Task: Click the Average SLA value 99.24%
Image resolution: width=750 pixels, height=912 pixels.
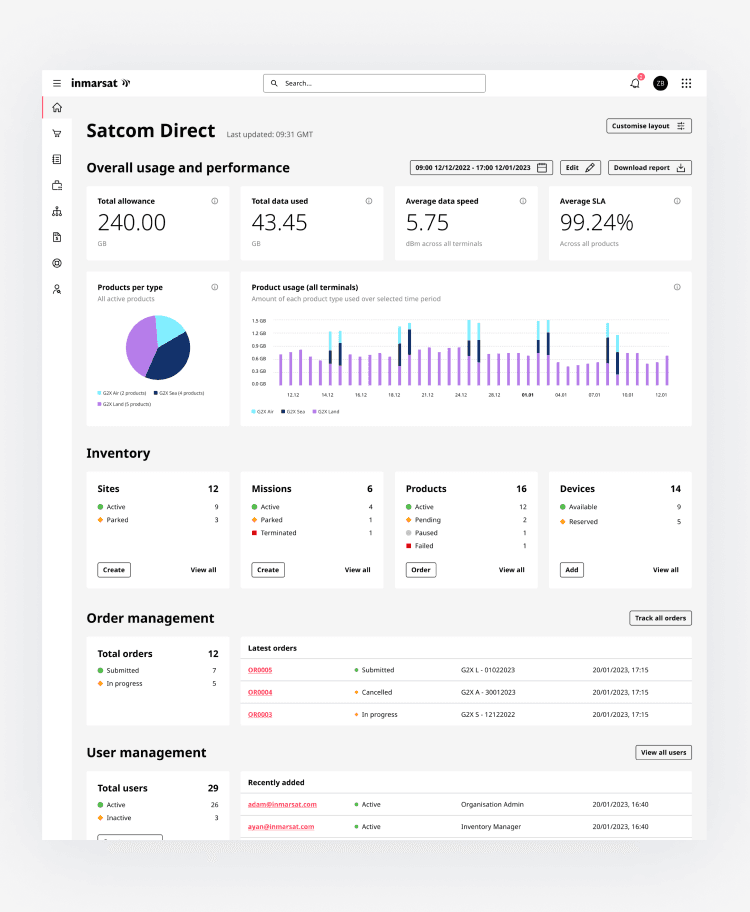Action: coord(596,223)
